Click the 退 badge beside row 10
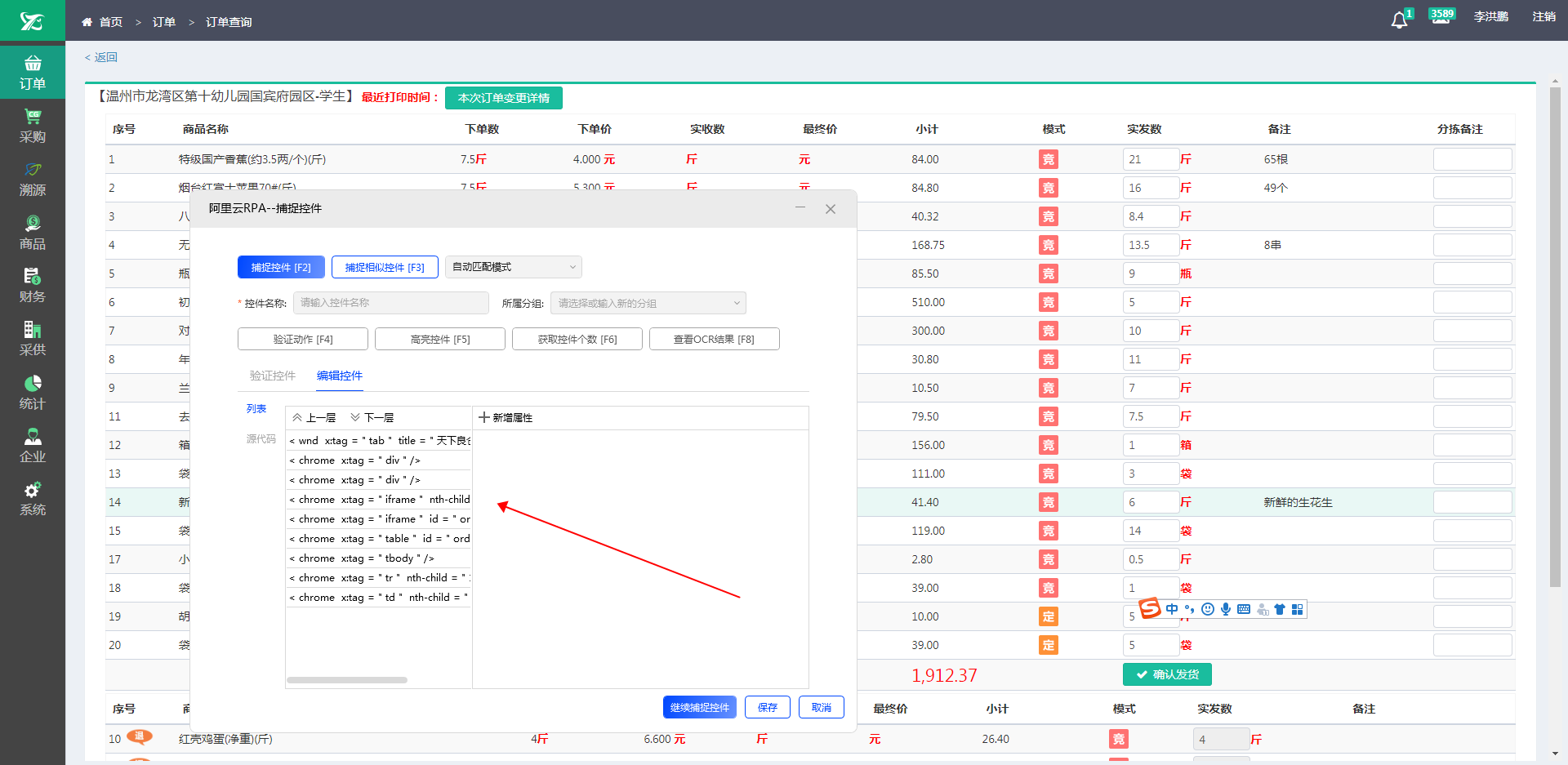 (x=140, y=736)
